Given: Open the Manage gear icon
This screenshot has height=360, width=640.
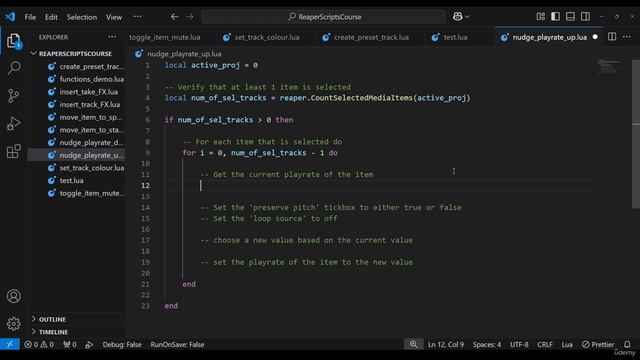Looking at the screenshot, I should tap(13, 324).
